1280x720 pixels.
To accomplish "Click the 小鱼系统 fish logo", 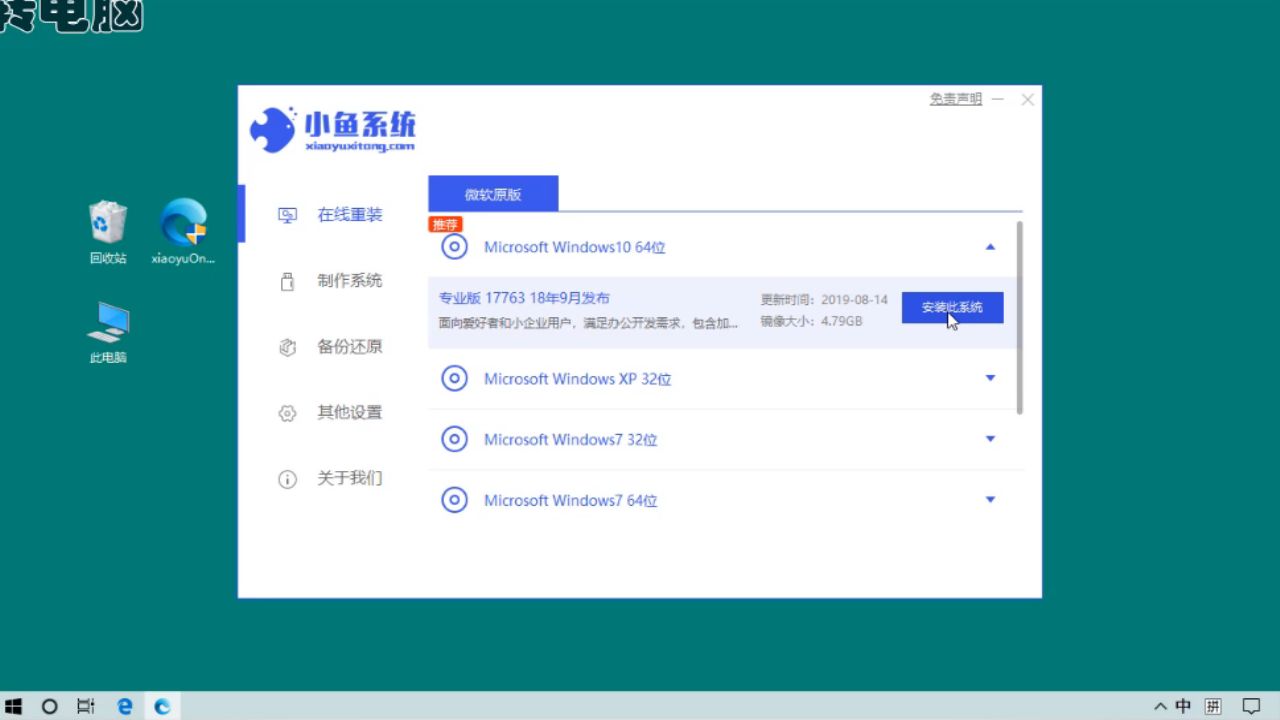I will 272,129.
